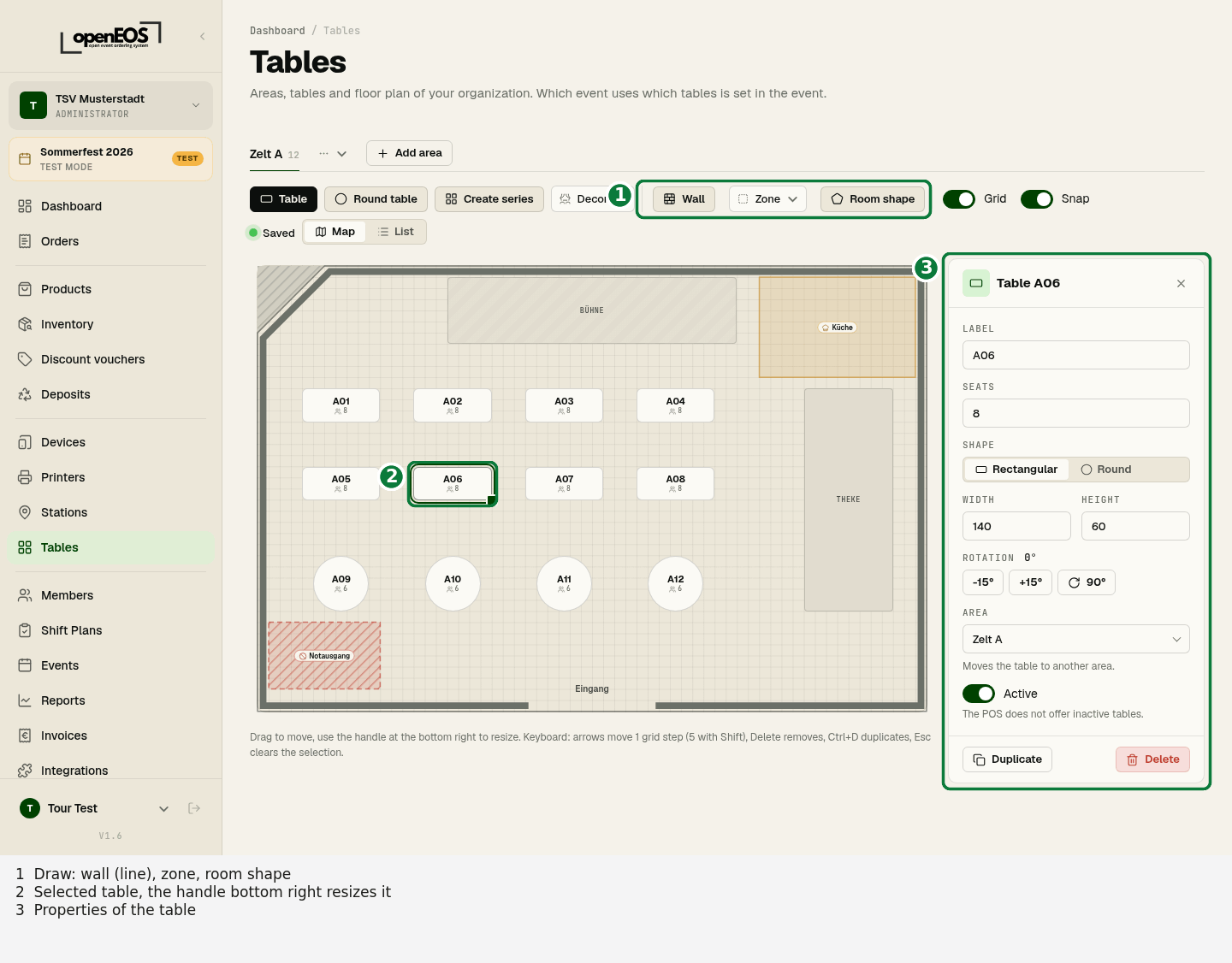Rotate table by +15 degrees

(1031, 582)
